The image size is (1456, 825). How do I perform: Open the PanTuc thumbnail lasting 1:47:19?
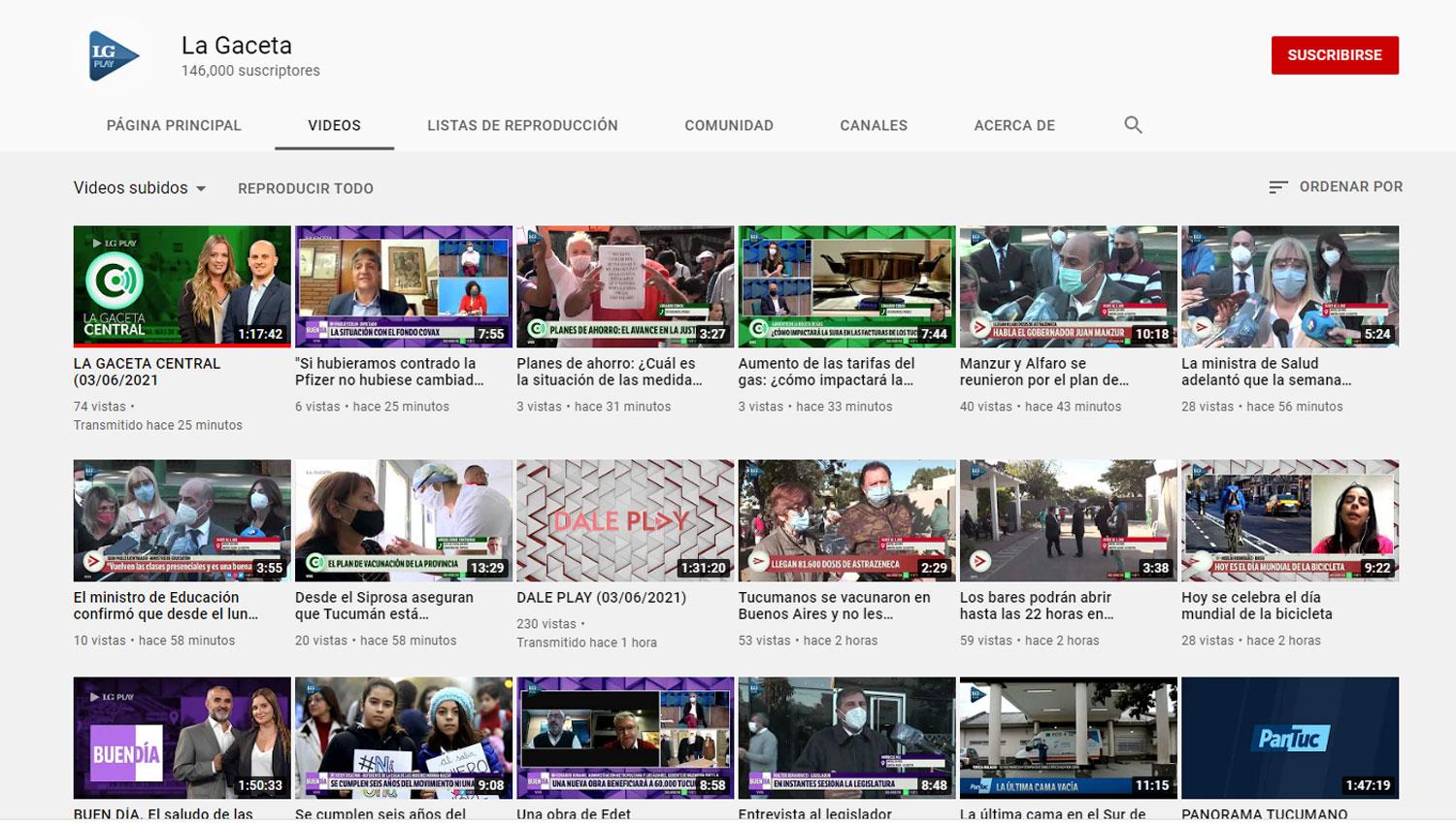pos(1290,738)
